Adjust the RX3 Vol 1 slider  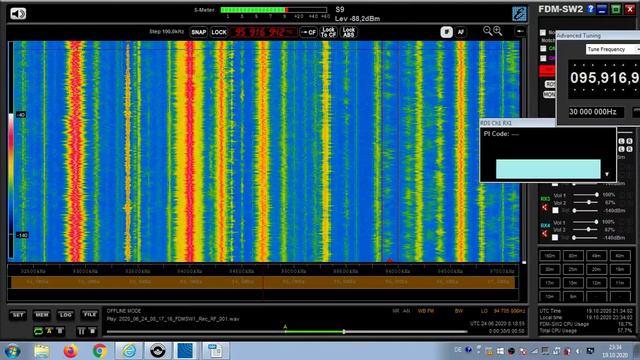586,195
